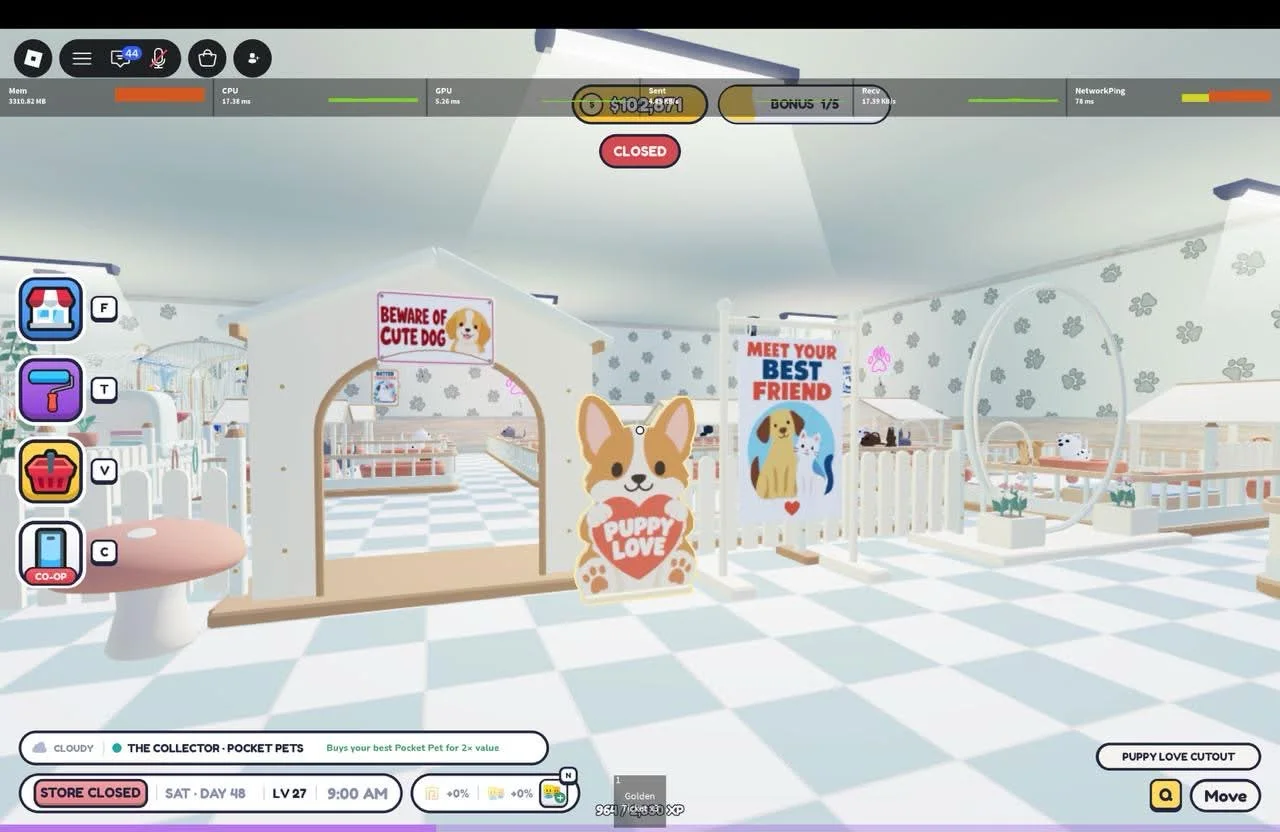Image resolution: width=1280 pixels, height=832 pixels.
Task: Open chat with 44 unread messages
Action: (121, 58)
